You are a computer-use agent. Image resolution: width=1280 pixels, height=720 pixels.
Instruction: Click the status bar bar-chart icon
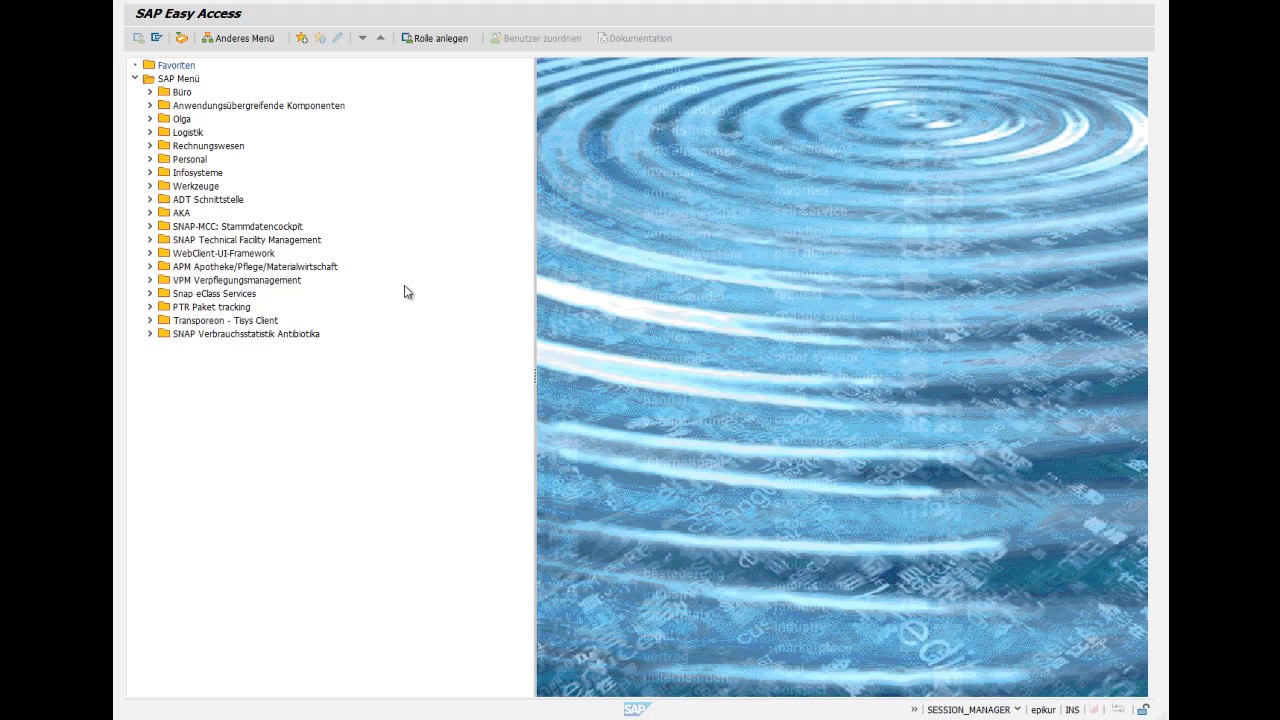pyautogui.click(x=1094, y=709)
